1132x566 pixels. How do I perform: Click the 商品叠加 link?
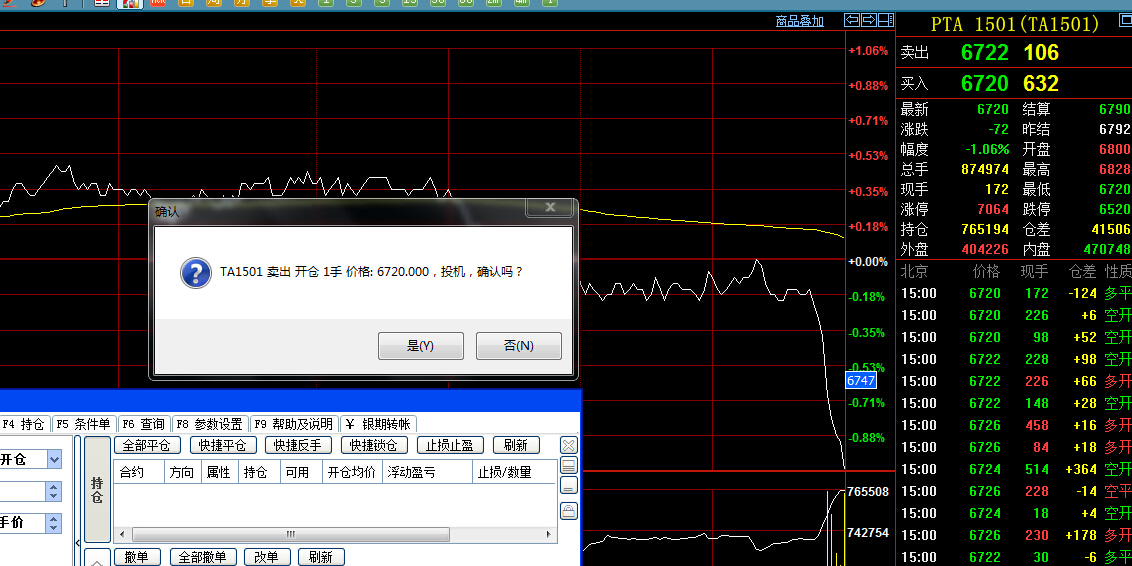pos(800,21)
